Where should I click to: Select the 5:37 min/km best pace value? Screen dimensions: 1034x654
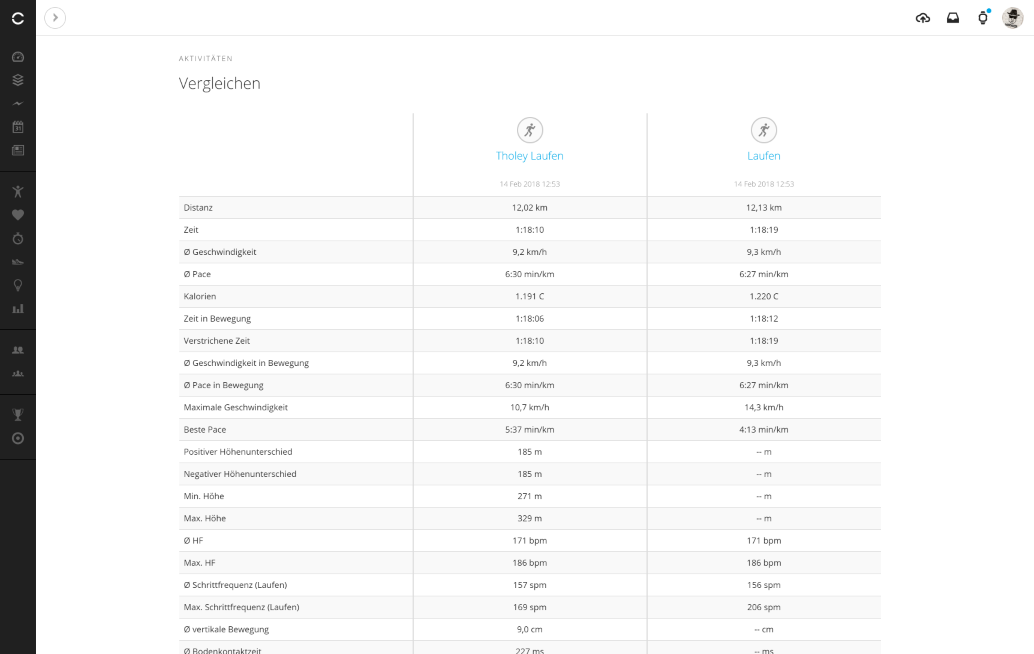tap(530, 430)
